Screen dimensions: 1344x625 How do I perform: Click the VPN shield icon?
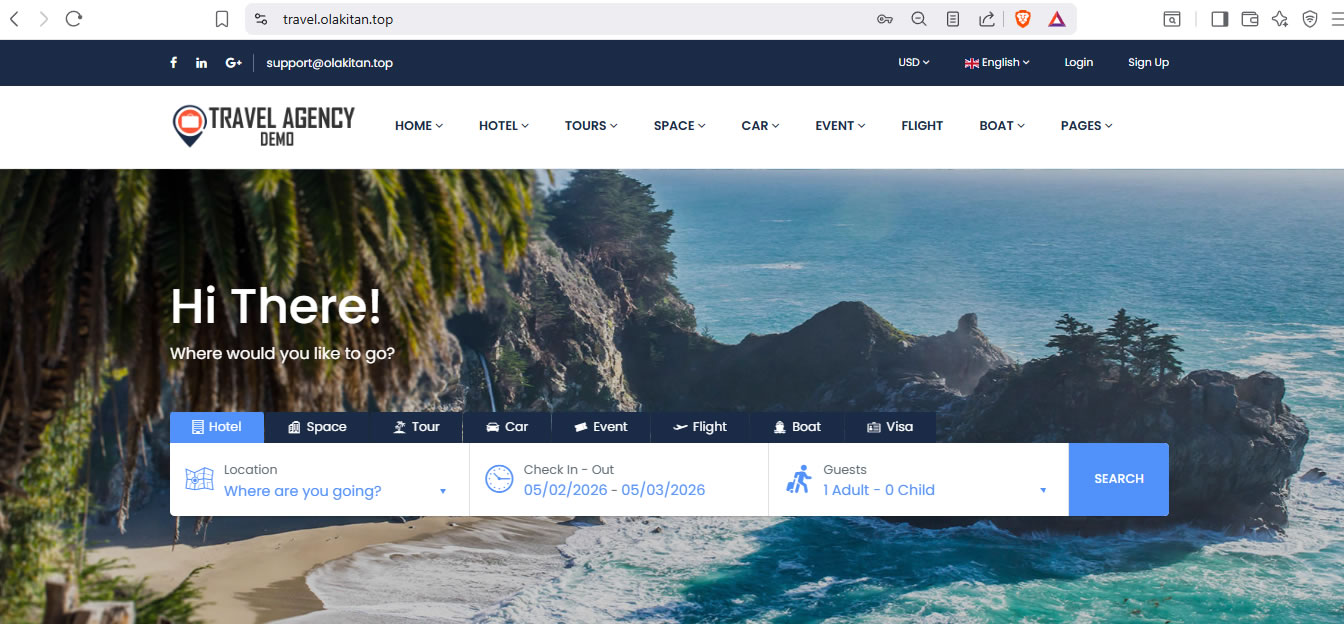(x=1310, y=19)
